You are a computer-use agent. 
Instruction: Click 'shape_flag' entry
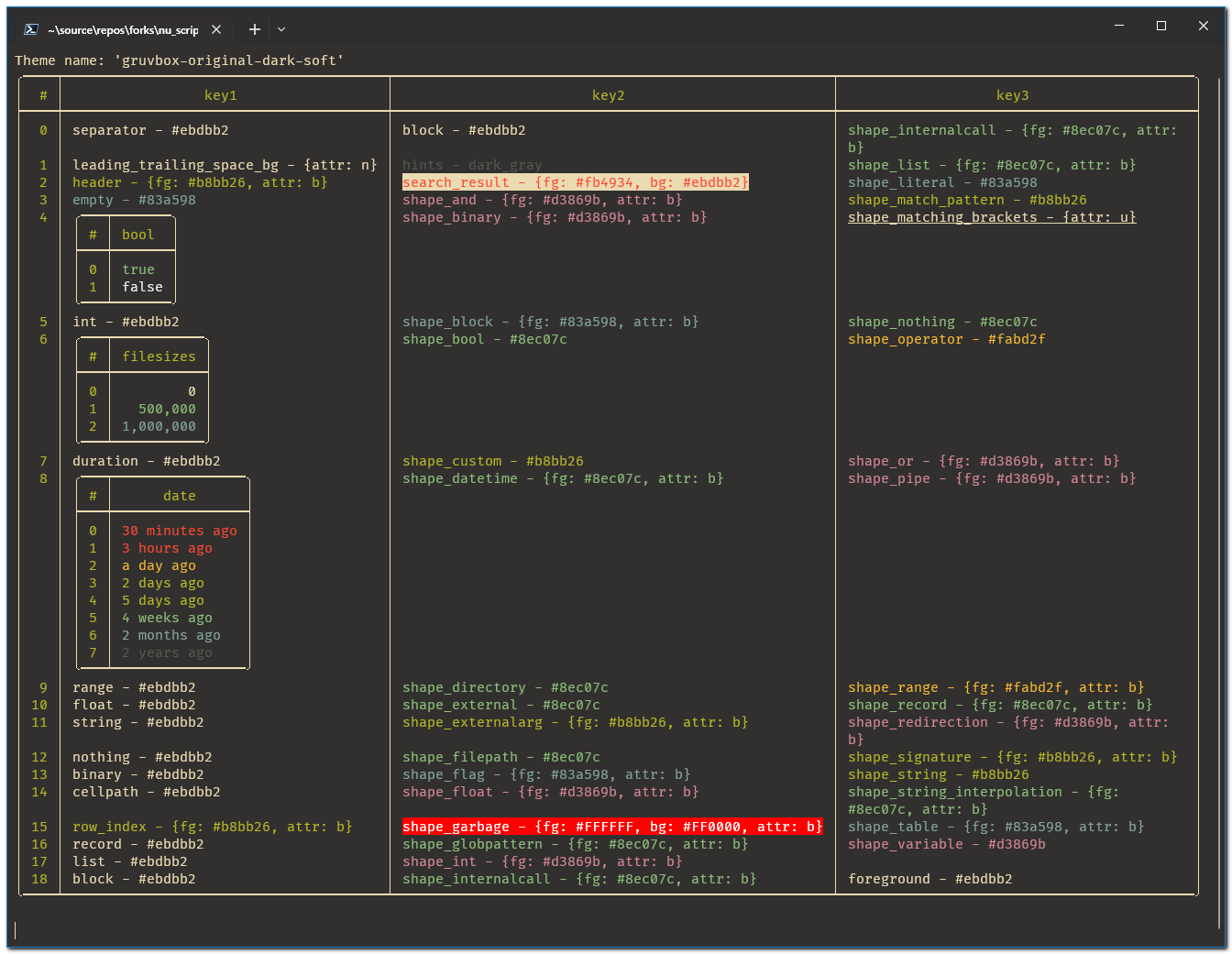546,774
